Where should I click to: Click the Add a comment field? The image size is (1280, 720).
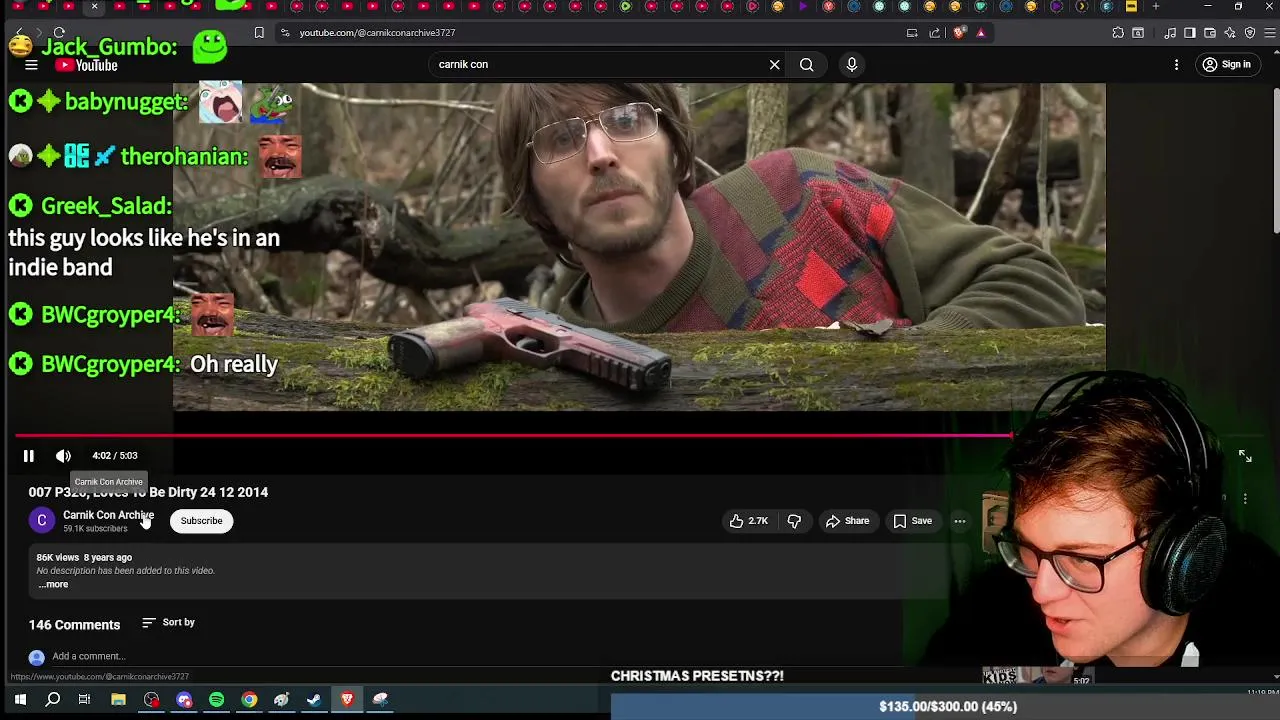[x=88, y=657]
